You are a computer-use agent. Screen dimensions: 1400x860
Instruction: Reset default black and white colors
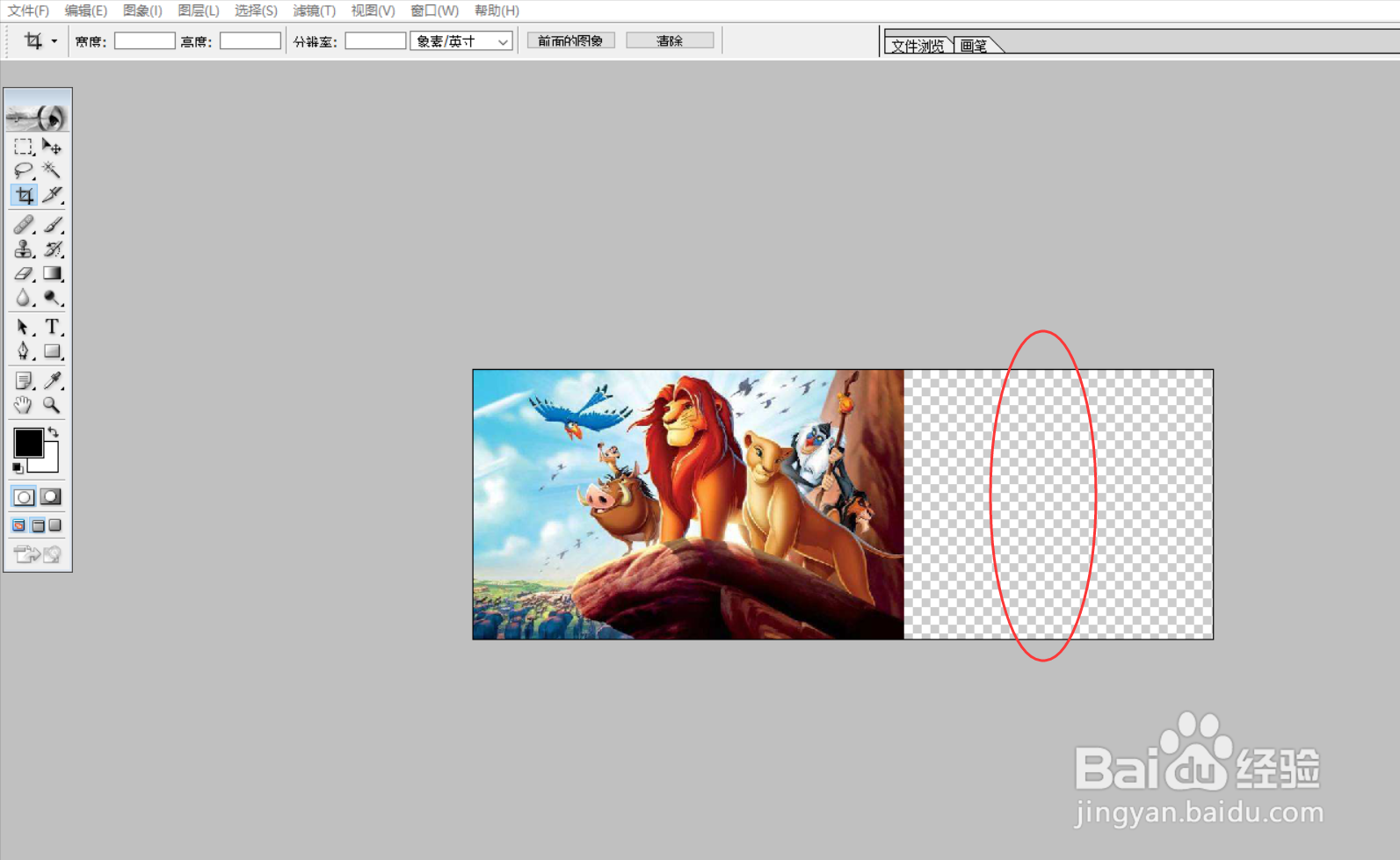pyautogui.click(x=18, y=467)
